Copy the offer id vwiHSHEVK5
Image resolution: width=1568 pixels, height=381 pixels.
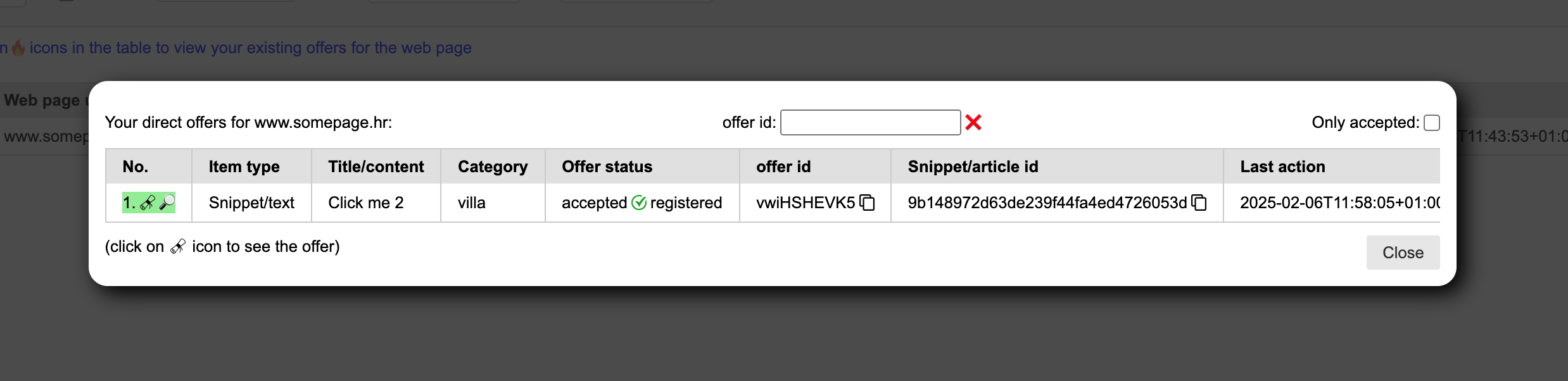pos(868,203)
